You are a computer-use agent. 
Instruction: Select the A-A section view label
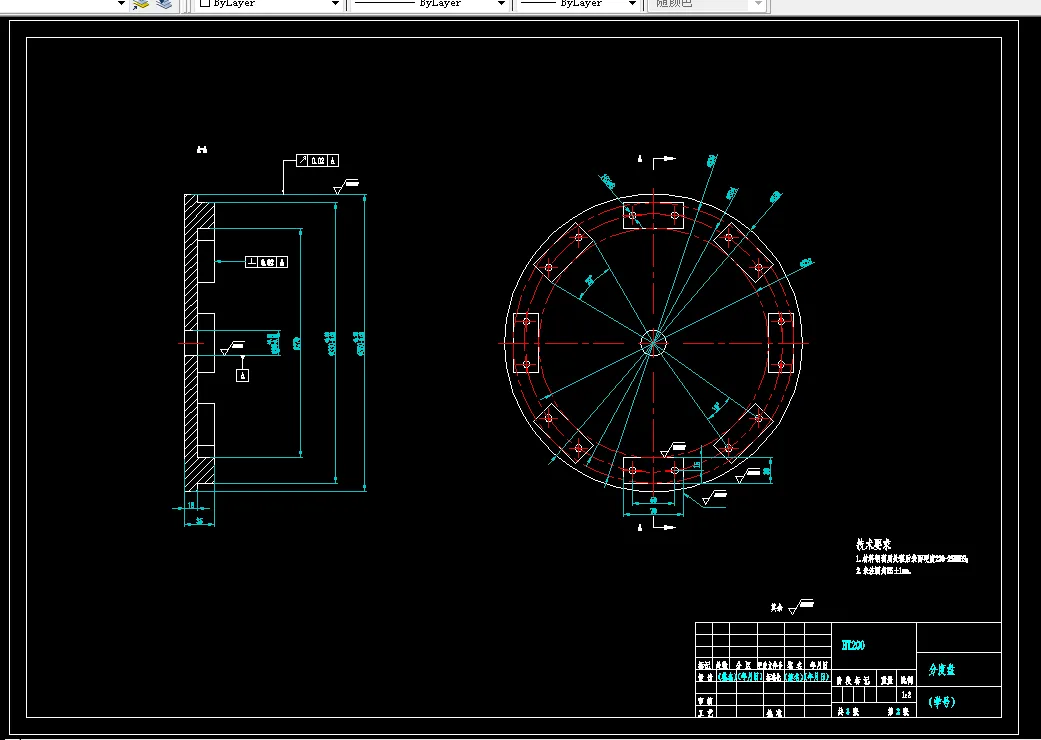coord(202,150)
